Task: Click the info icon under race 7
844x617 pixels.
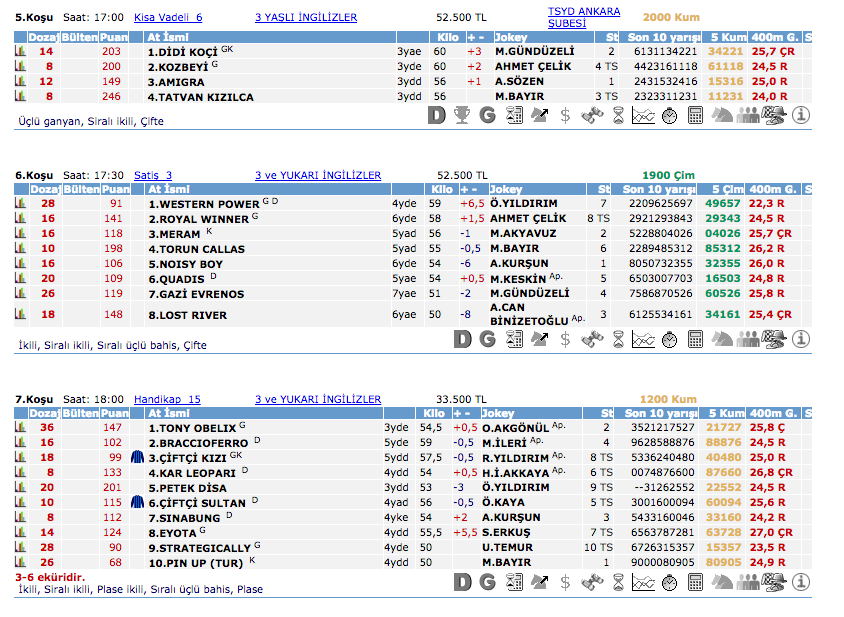Action: (800, 582)
